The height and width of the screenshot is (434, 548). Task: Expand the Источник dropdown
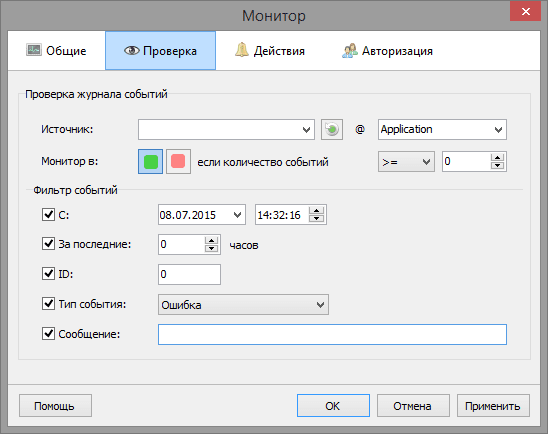tap(226, 130)
